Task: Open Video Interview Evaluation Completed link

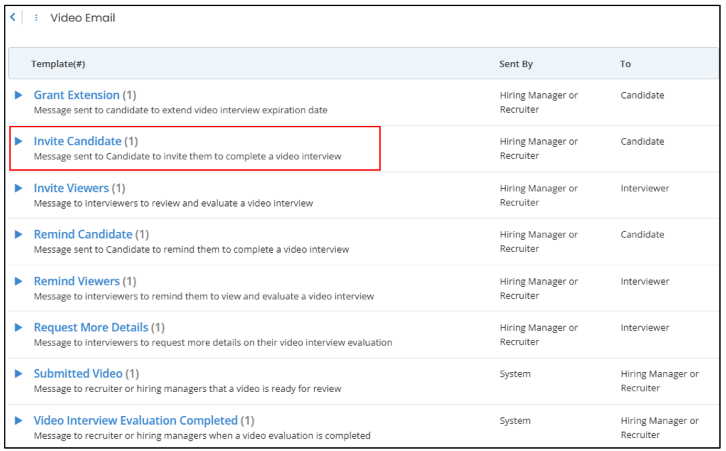Action: coord(135,420)
